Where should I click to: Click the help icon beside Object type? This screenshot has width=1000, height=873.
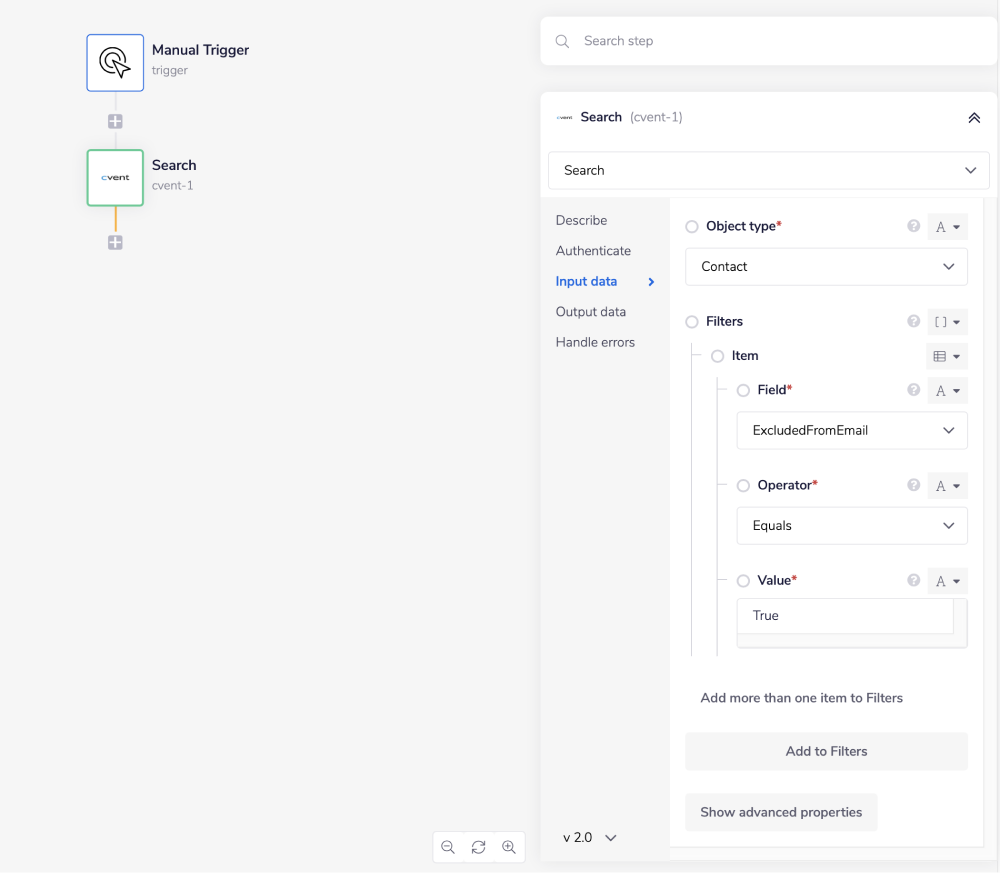pos(913,226)
